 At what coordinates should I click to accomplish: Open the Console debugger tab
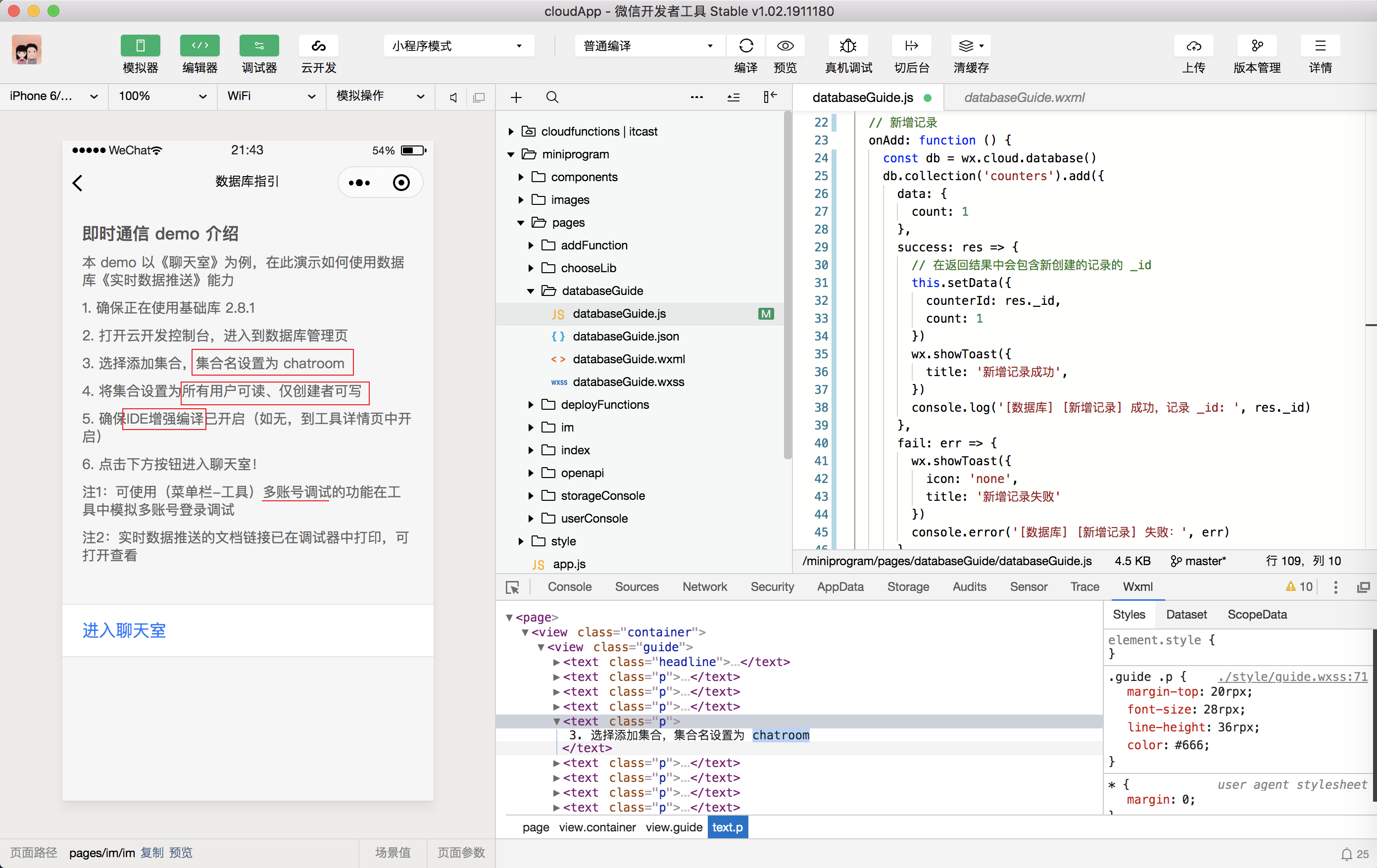pyautogui.click(x=570, y=587)
